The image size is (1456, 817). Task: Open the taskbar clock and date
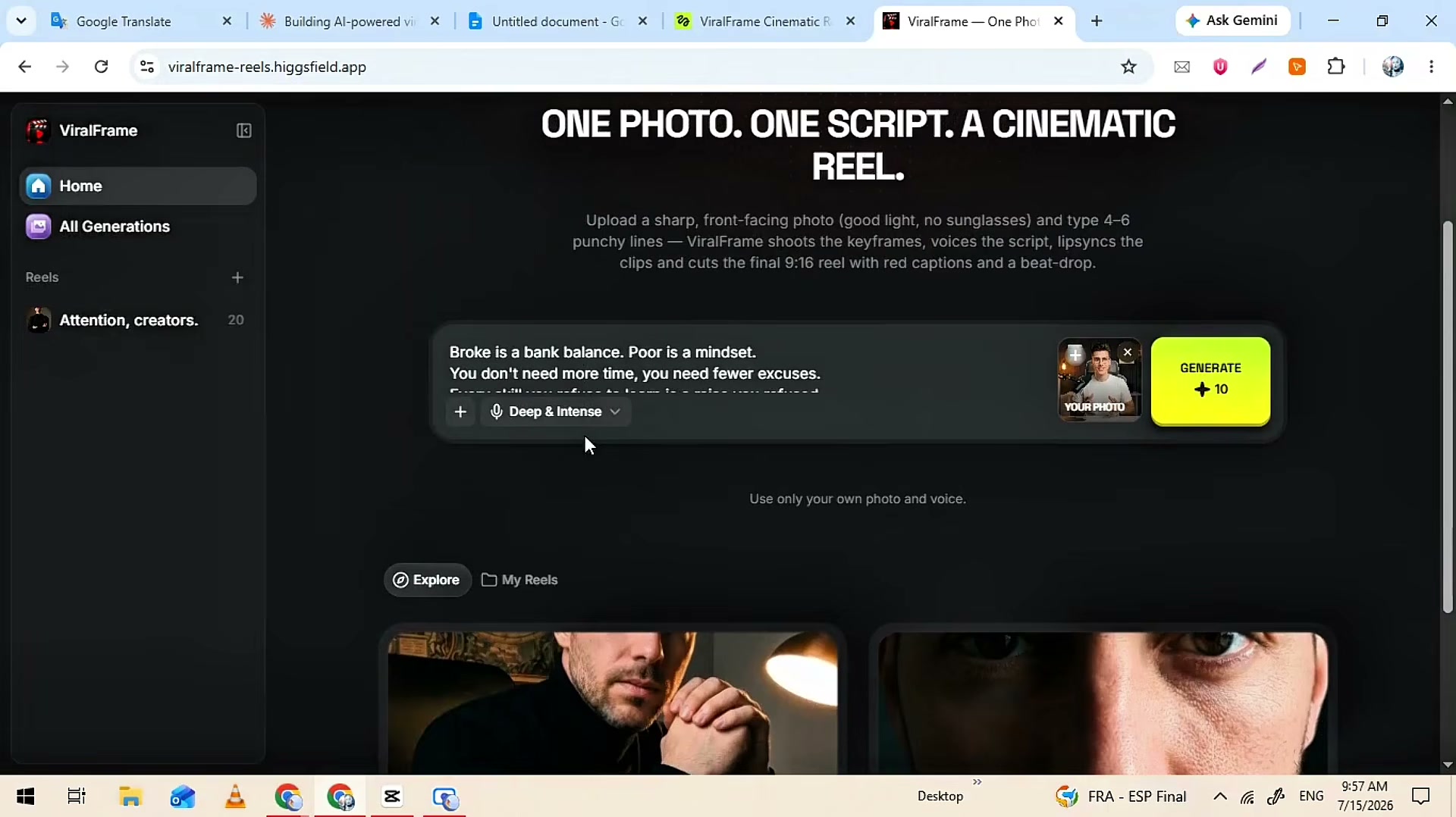click(x=1365, y=796)
